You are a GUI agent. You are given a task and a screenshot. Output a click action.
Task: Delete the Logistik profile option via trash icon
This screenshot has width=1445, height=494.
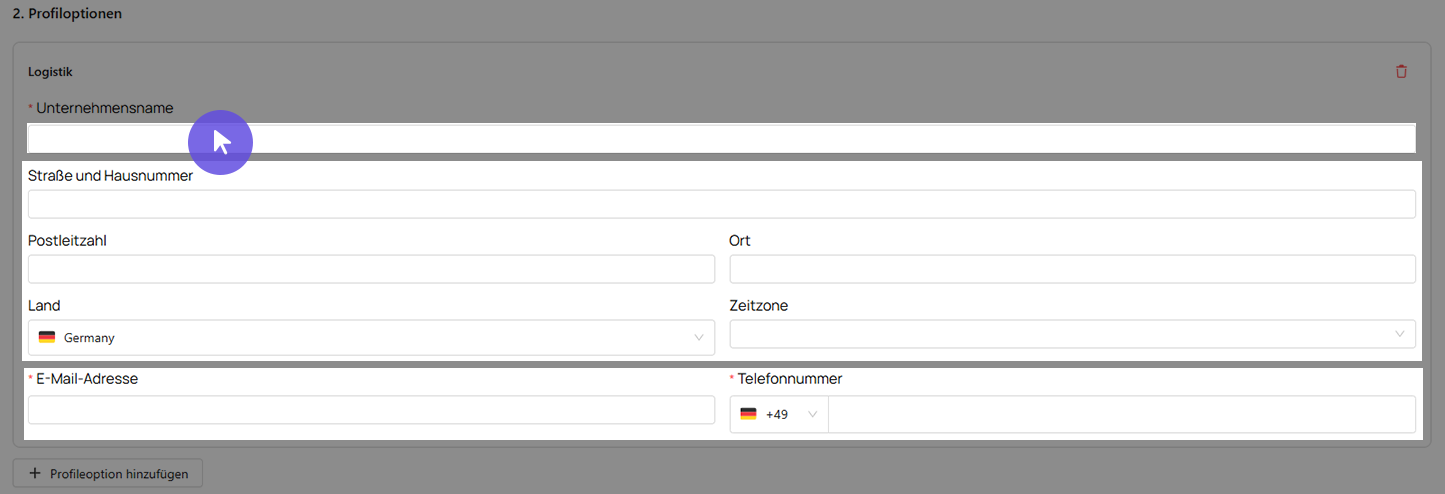tap(1401, 71)
